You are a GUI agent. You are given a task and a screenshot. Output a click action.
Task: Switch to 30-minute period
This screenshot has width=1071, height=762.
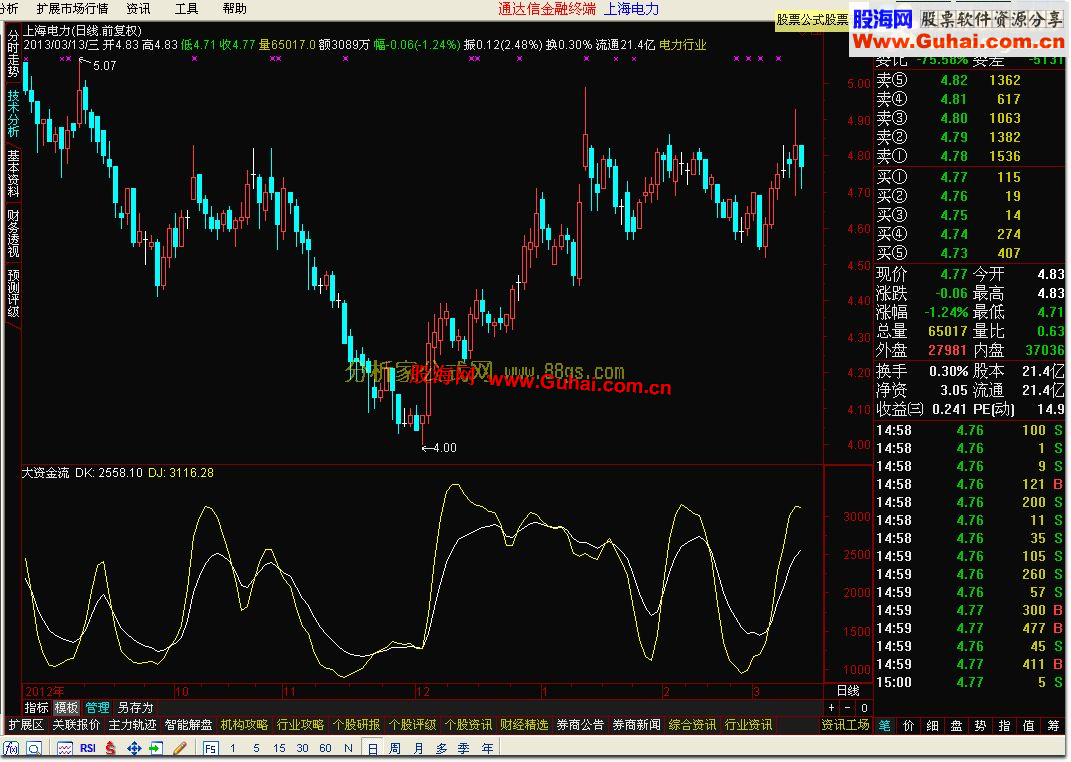coord(303,748)
